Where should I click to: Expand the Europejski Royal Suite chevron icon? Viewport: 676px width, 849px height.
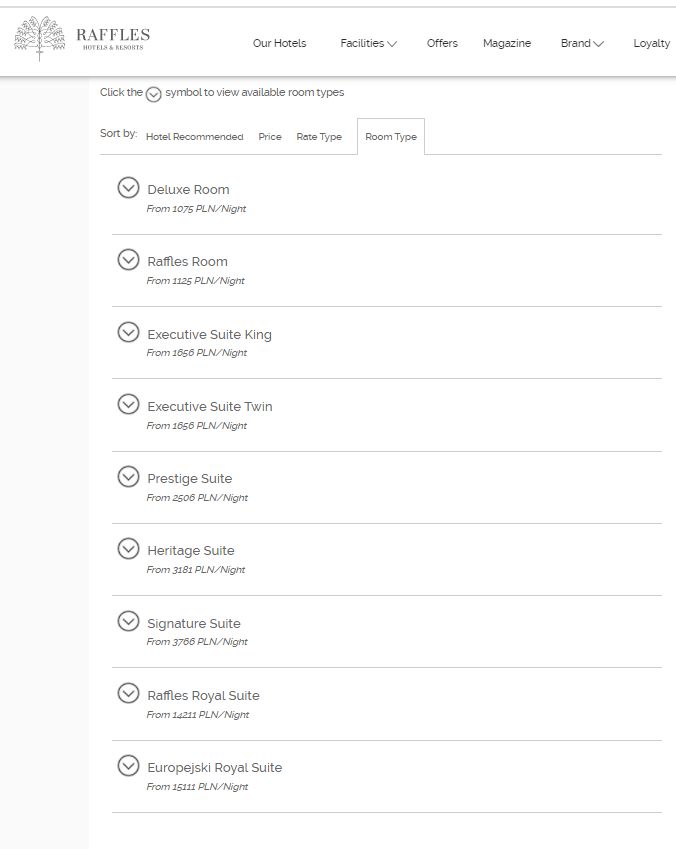128,765
